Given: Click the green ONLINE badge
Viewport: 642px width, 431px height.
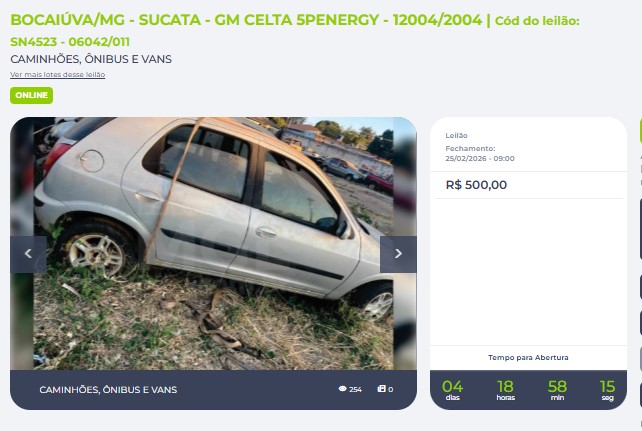Looking at the screenshot, I should coord(32,95).
